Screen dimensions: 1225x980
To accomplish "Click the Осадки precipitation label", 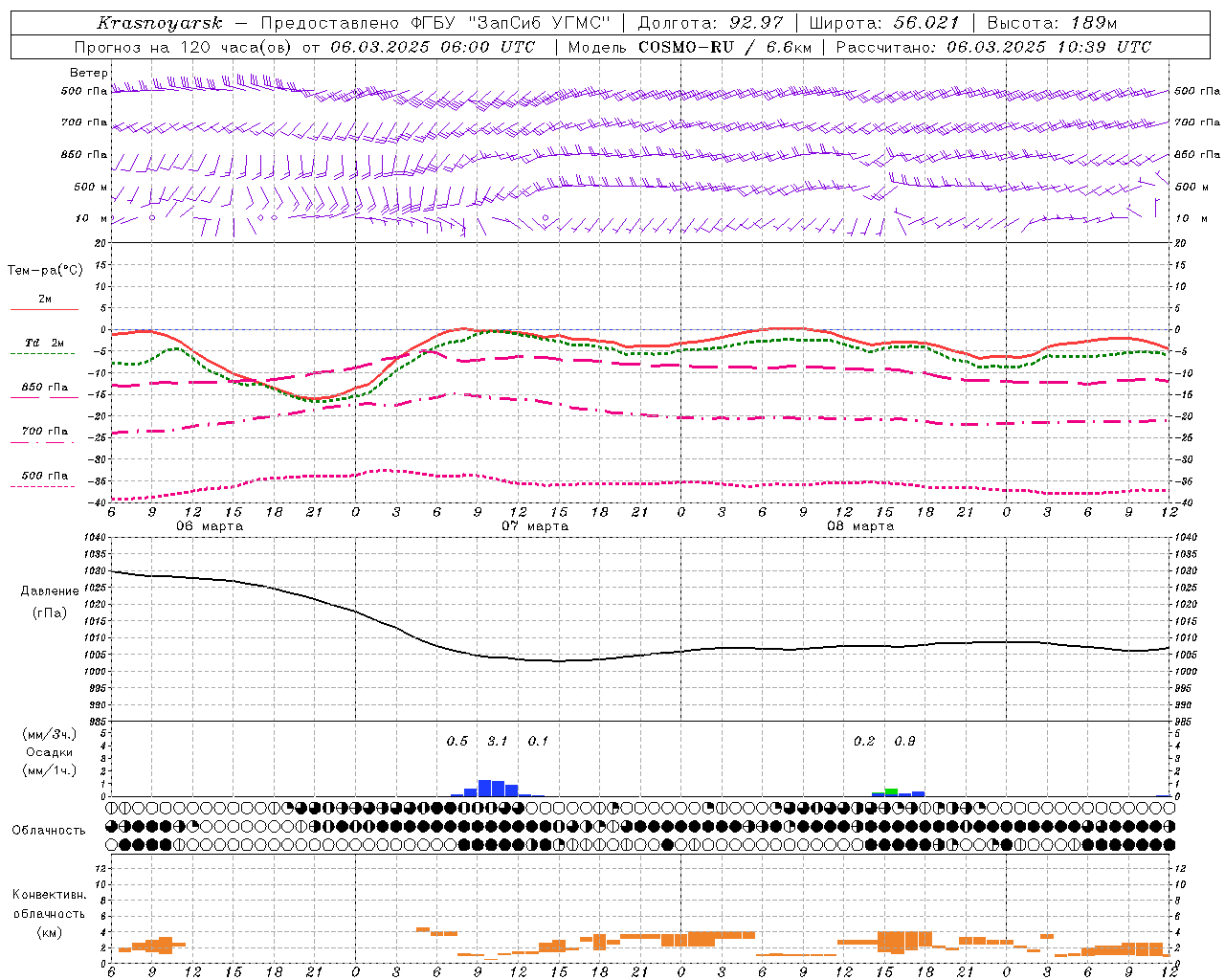I will (50, 752).
